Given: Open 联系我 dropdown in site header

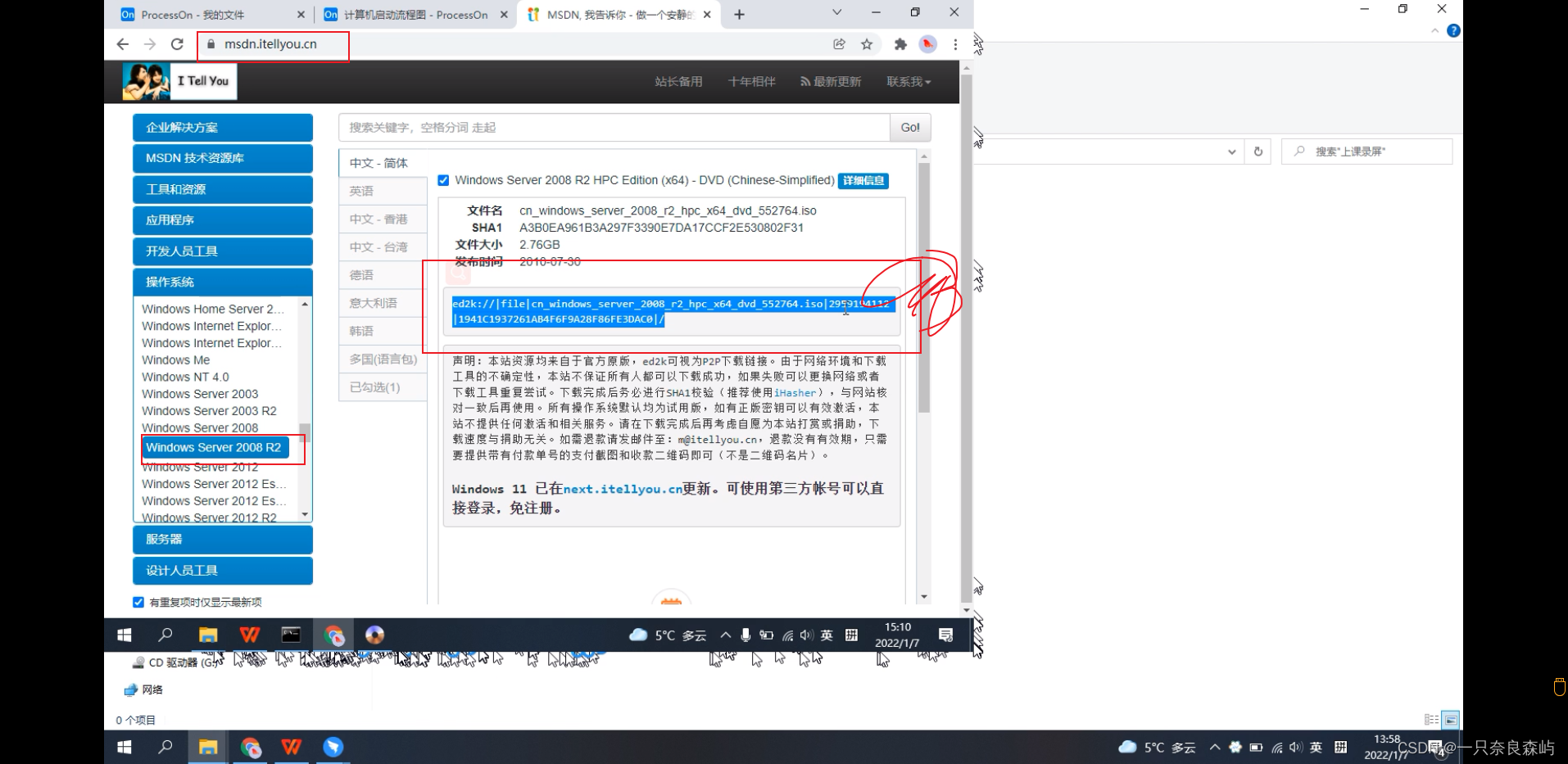Looking at the screenshot, I should pyautogui.click(x=909, y=82).
